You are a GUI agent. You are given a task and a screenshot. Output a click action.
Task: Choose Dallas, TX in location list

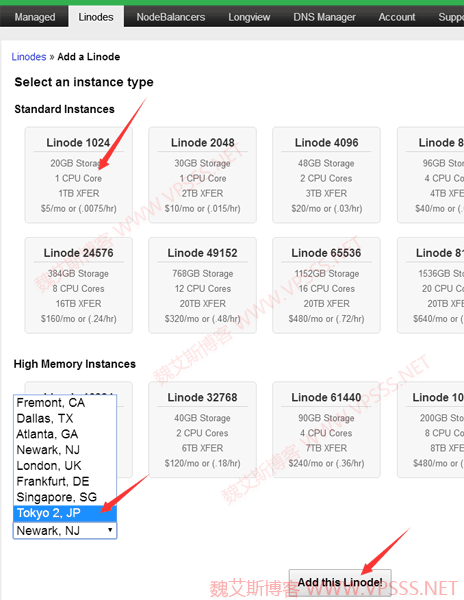[65, 418]
